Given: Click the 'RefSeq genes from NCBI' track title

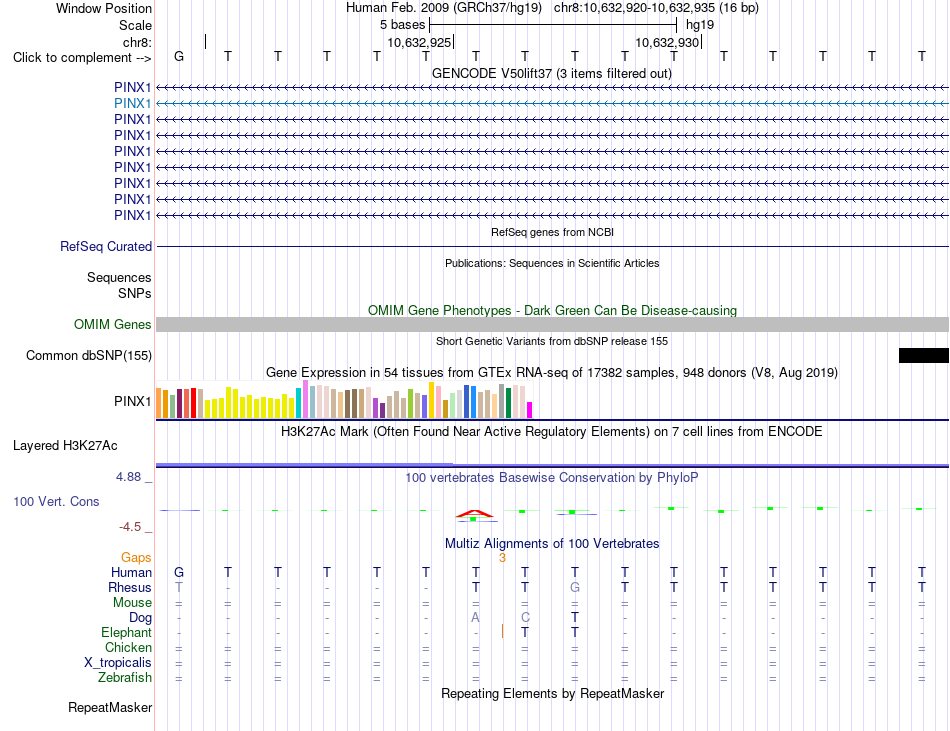Looking at the screenshot, I should 552,232.
